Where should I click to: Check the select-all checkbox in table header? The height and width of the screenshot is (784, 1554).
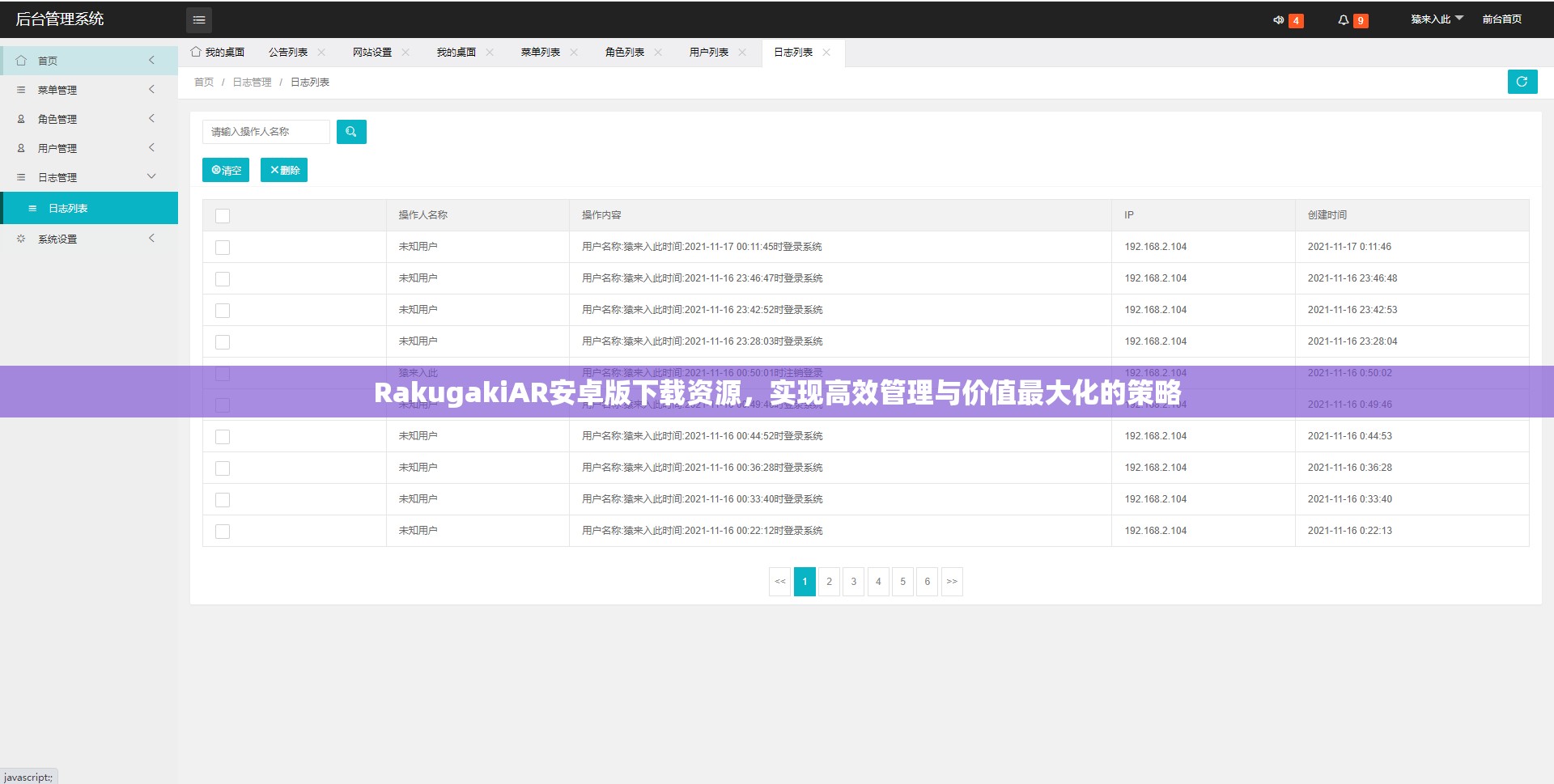pos(222,215)
